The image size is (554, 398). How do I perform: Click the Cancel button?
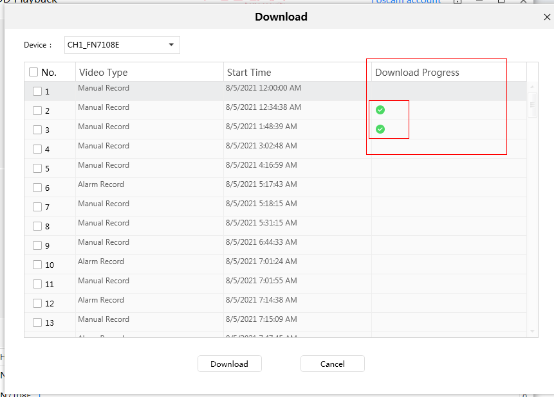(x=332, y=364)
